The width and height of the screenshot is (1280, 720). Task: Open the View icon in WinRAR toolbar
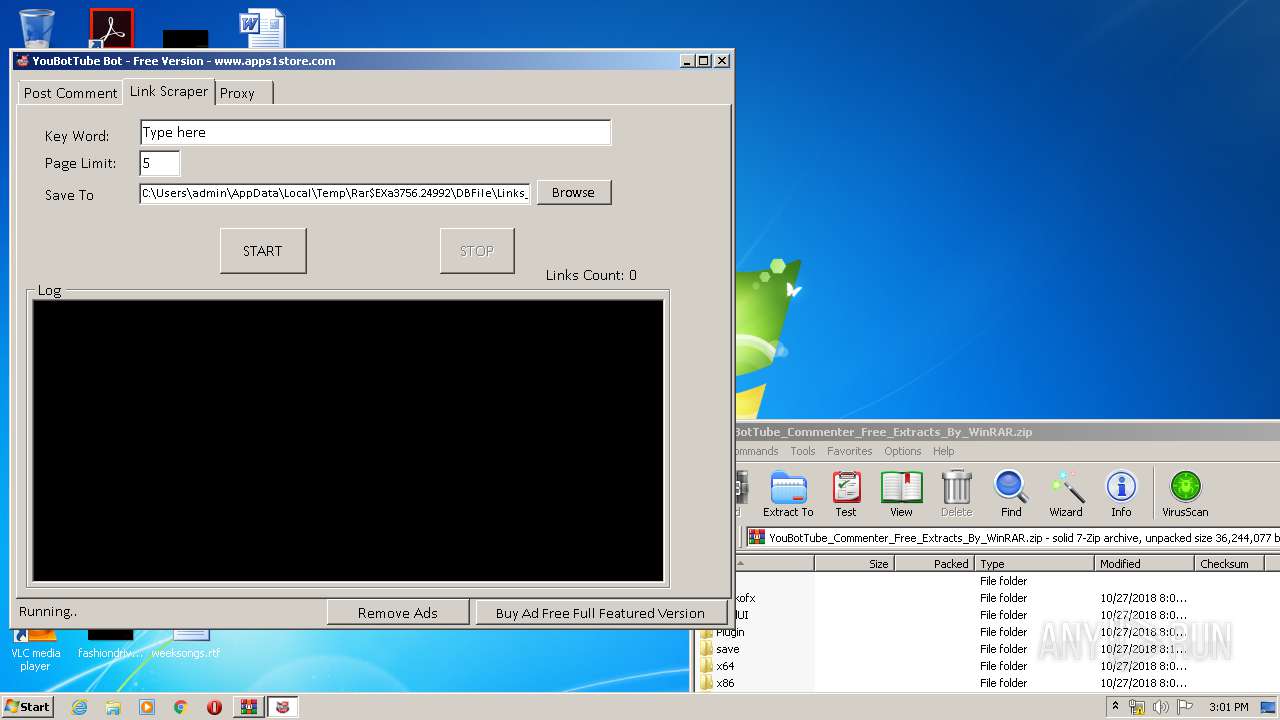click(x=901, y=494)
